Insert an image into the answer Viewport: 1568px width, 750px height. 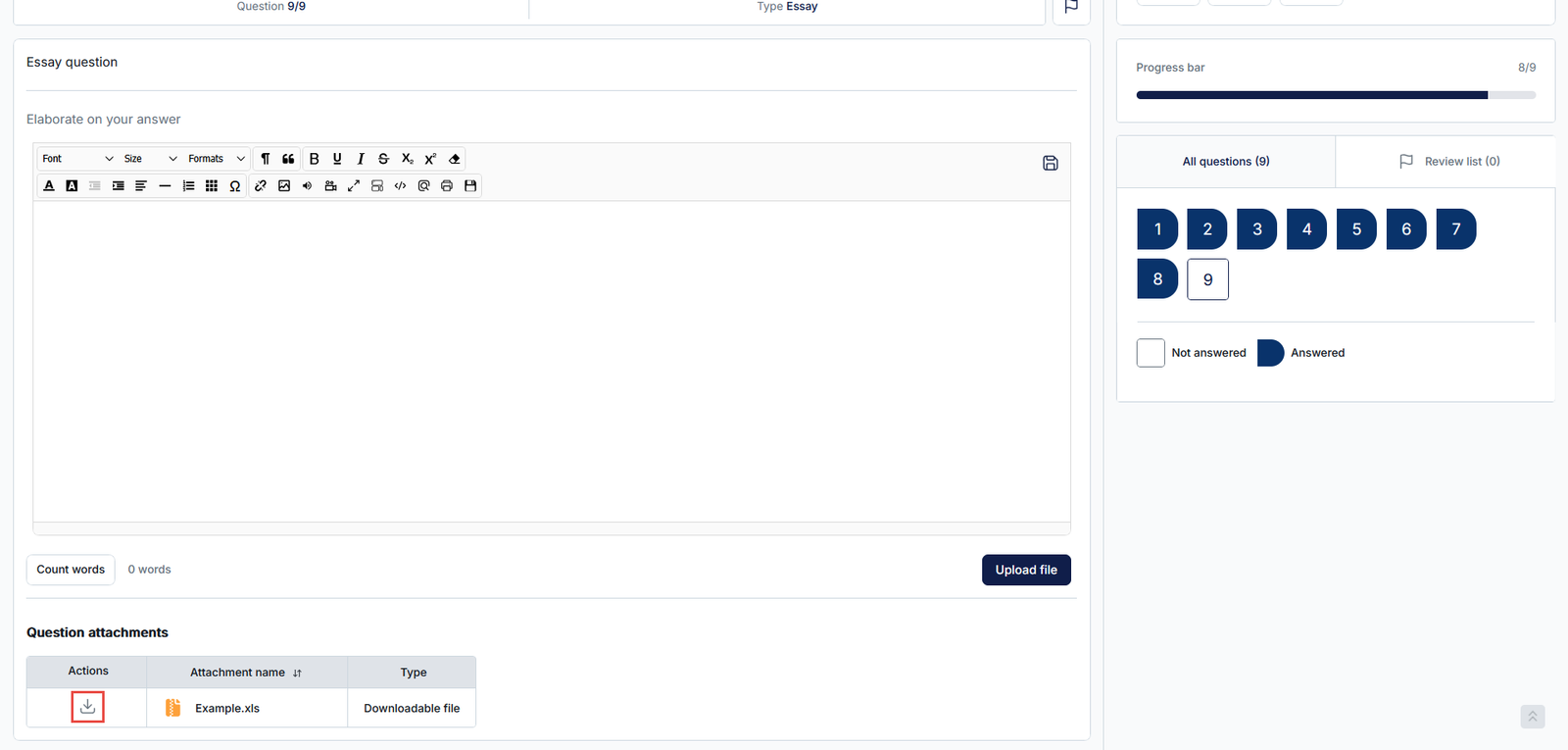(x=284, y=185)
